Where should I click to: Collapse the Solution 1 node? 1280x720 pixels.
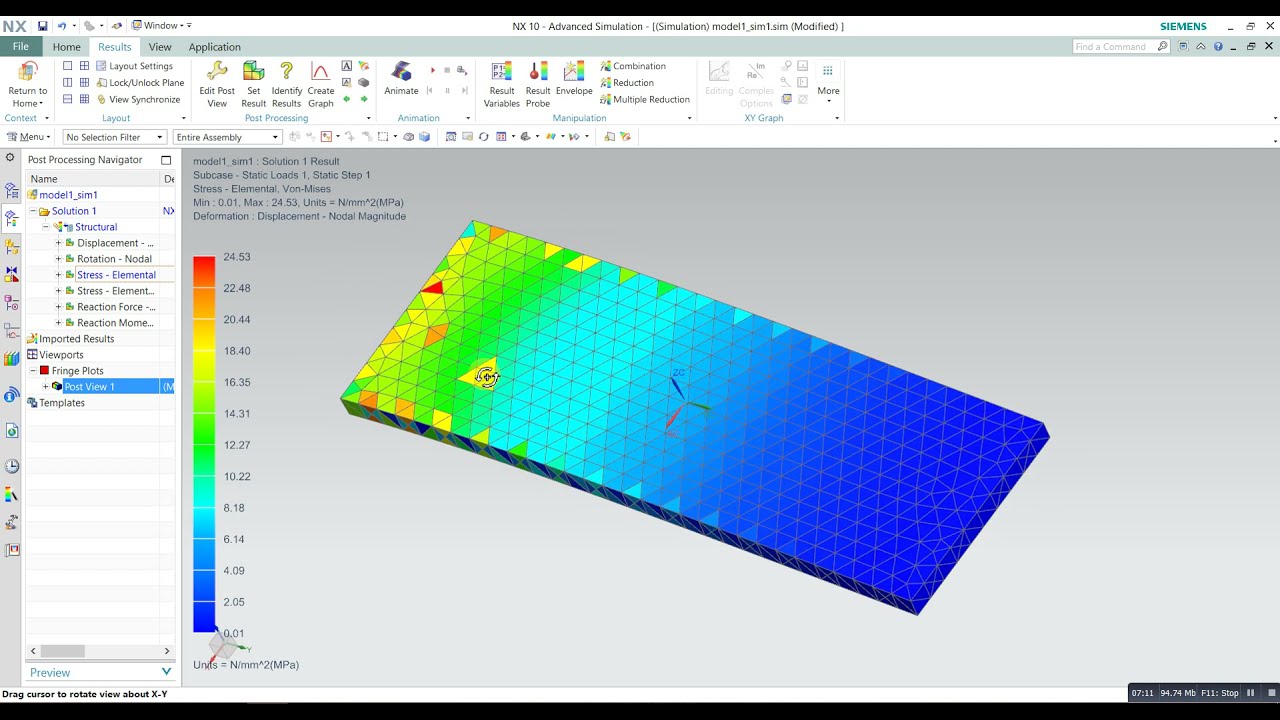(33, 211)
